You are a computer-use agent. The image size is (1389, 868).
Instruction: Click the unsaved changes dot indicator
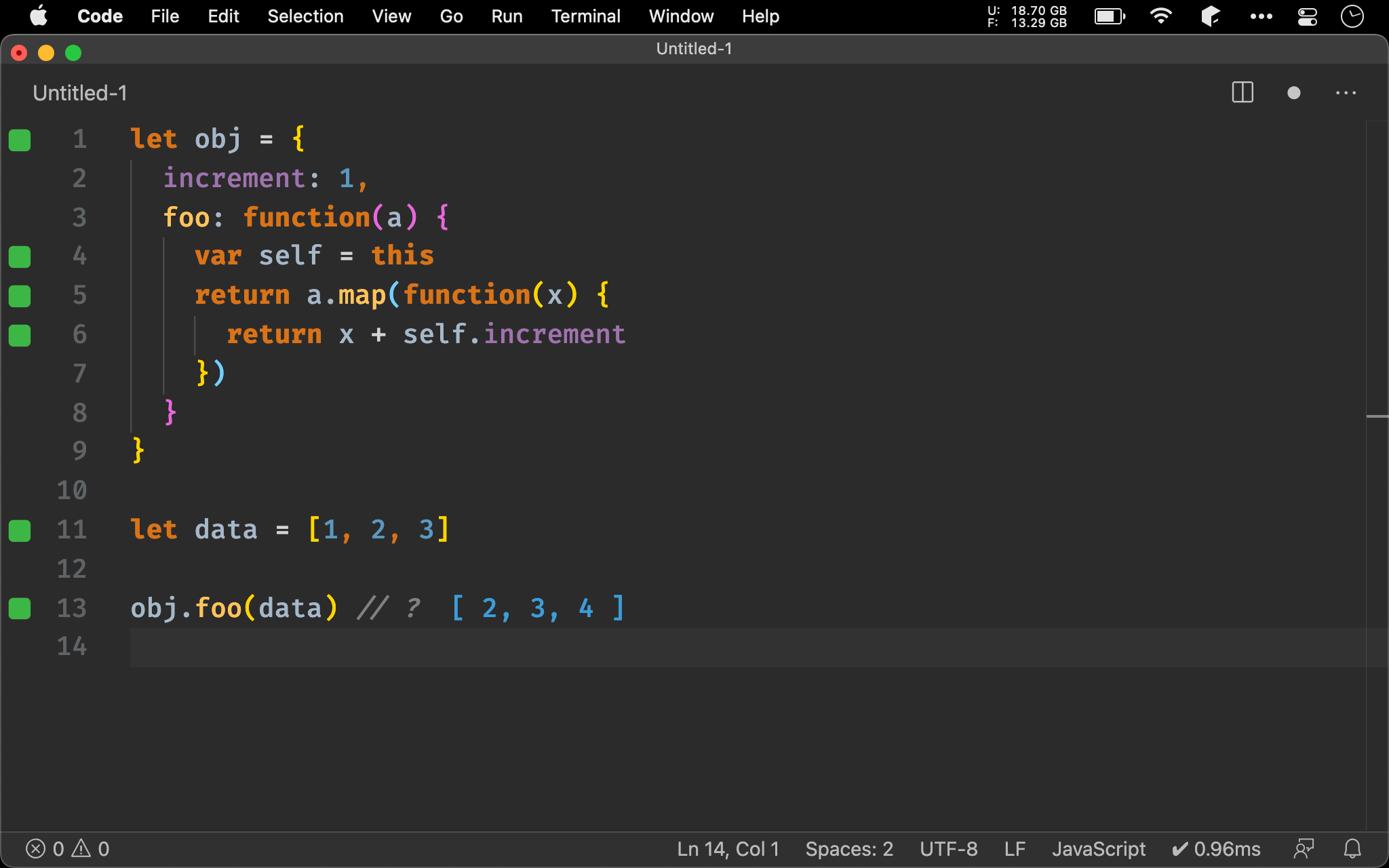[1293, 93]
